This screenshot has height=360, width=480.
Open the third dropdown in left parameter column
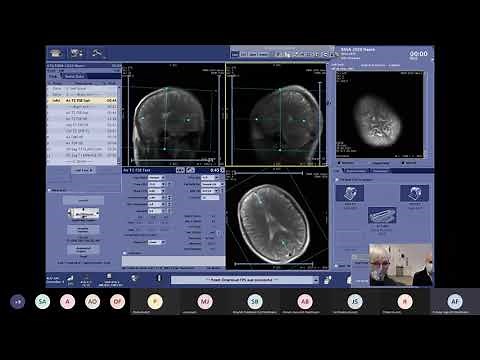tap(156, 191)
